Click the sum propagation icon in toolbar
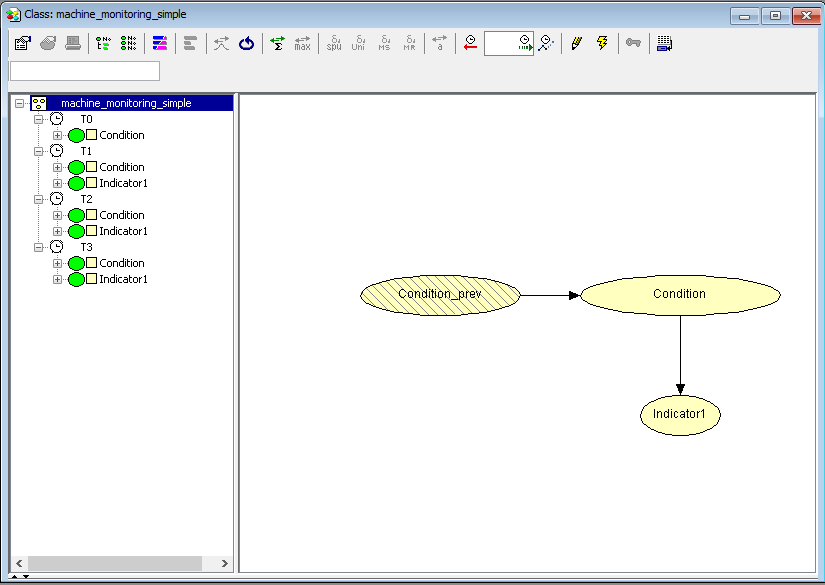The height and width of the screenshot is (585, 825). pyautogui.click(x=277, y=43)
